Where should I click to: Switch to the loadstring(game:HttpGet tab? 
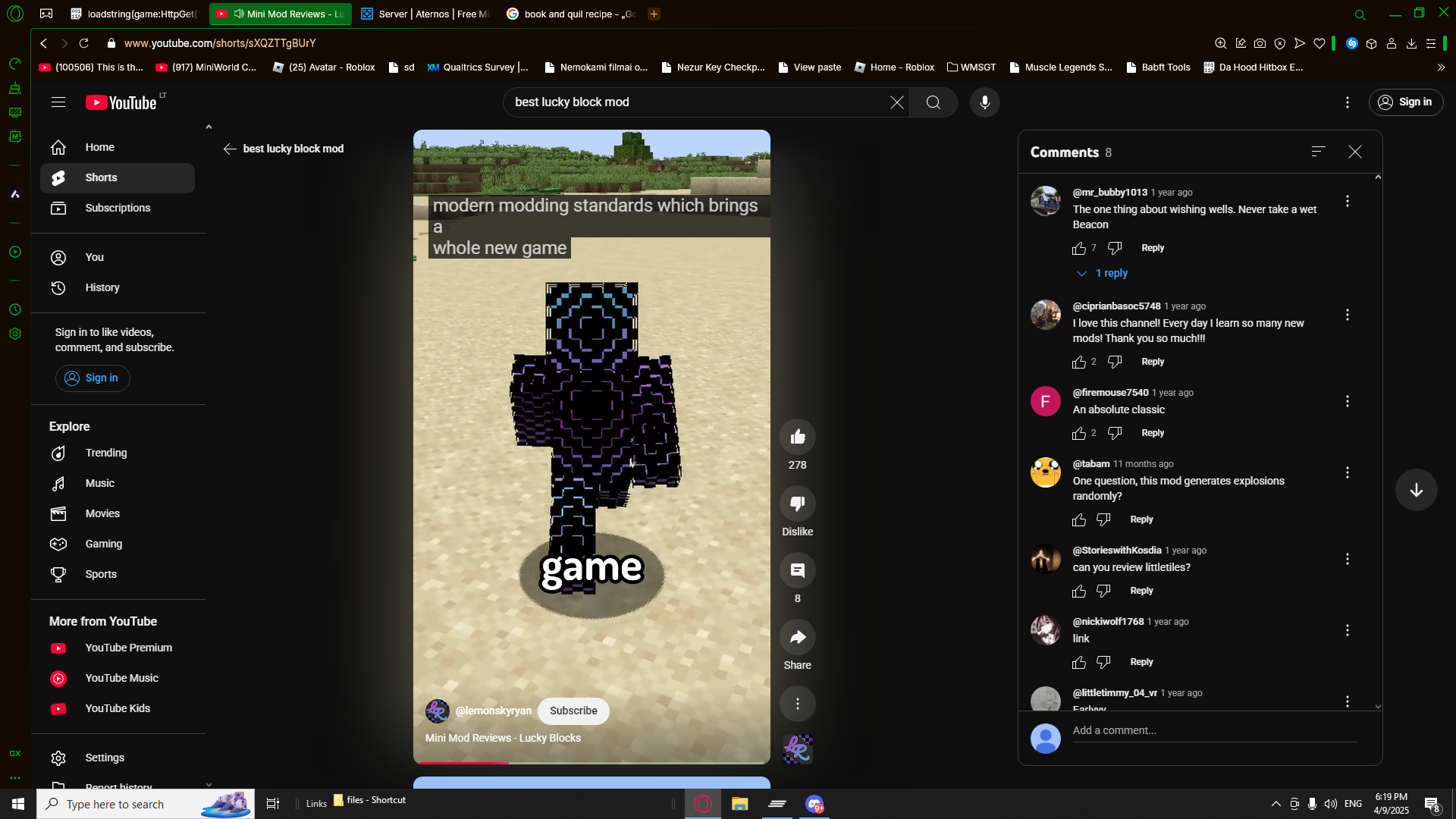click(134, 14)
